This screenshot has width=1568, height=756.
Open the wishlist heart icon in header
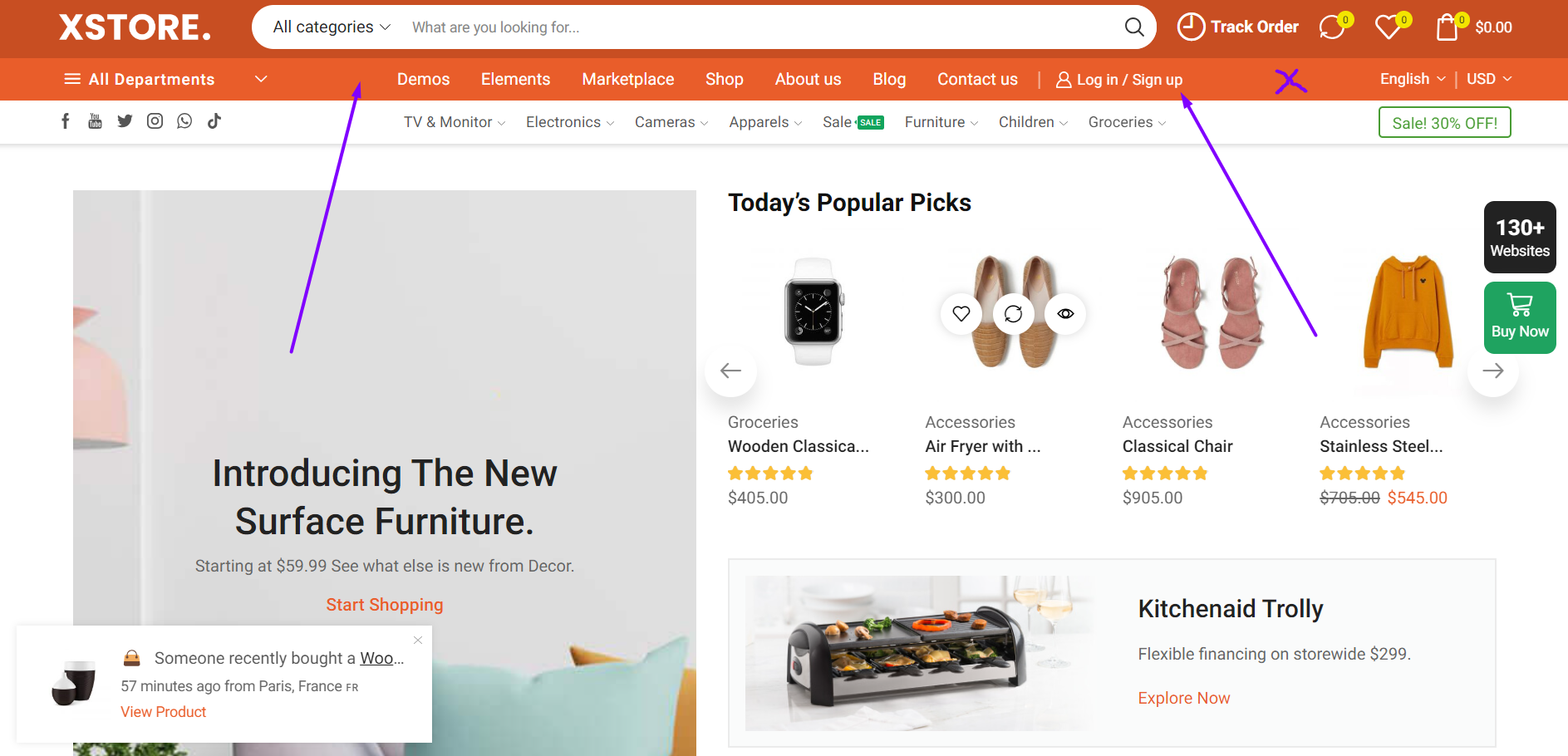pyautogui.click(x=1388, y=27)
